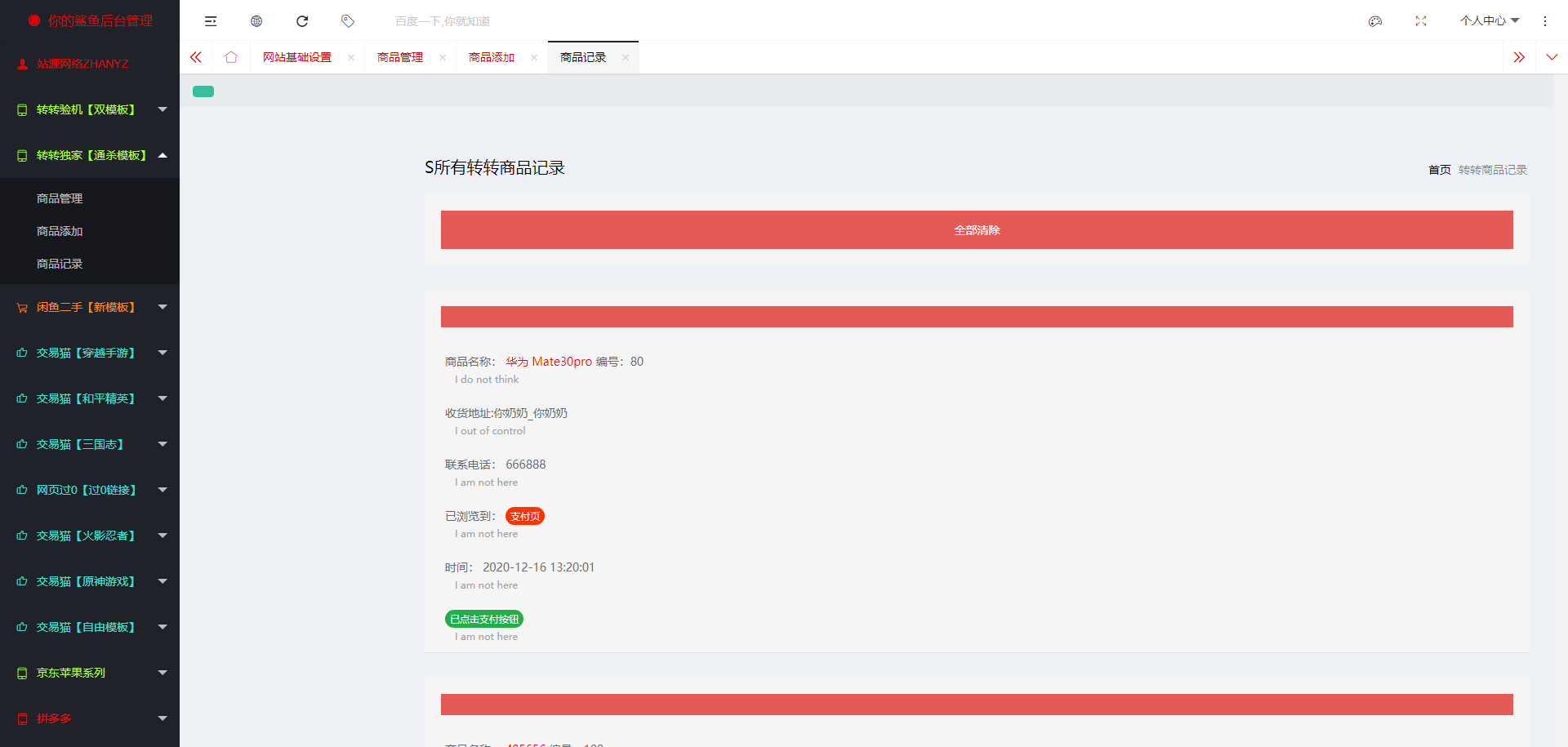
Task: Open the vertical three-dot more menu
Action: [1545, 21]
